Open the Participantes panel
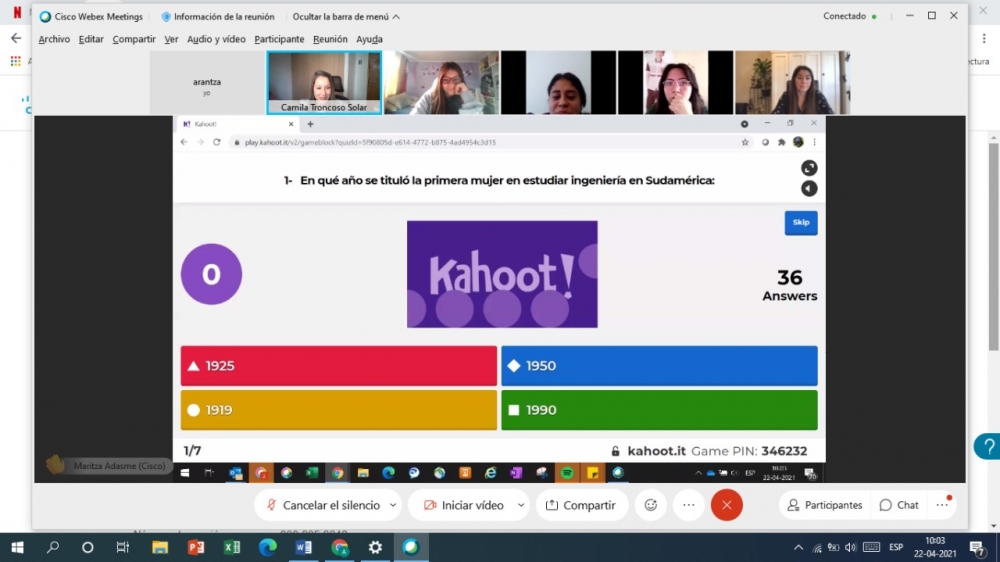 (825, 505)
